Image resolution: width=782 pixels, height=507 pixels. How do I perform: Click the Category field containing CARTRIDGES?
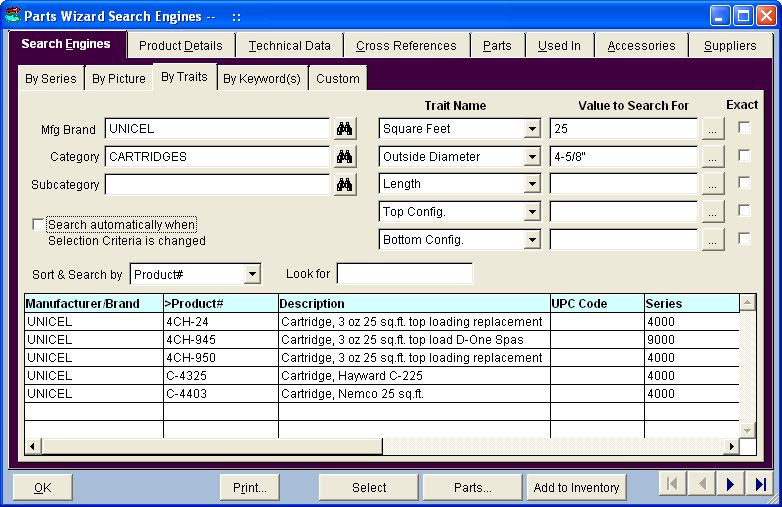(x=217, y=157)
